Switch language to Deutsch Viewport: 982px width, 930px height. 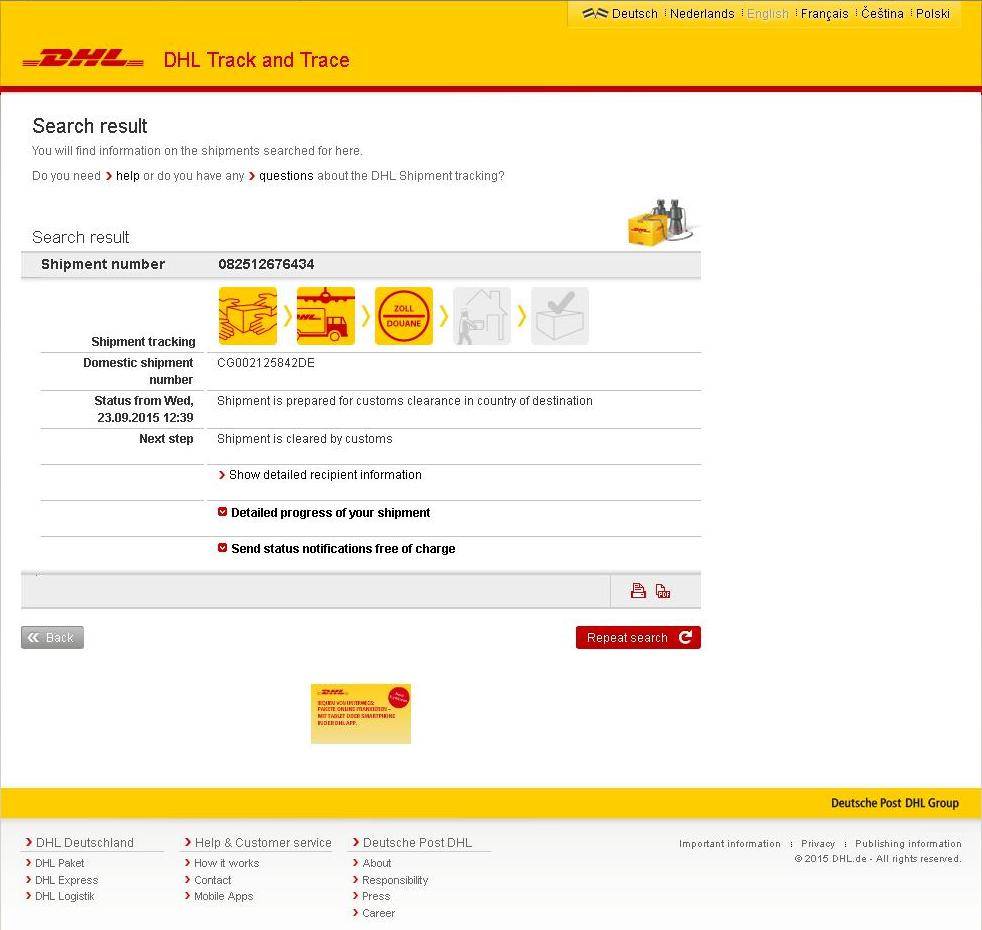(634, 14)
